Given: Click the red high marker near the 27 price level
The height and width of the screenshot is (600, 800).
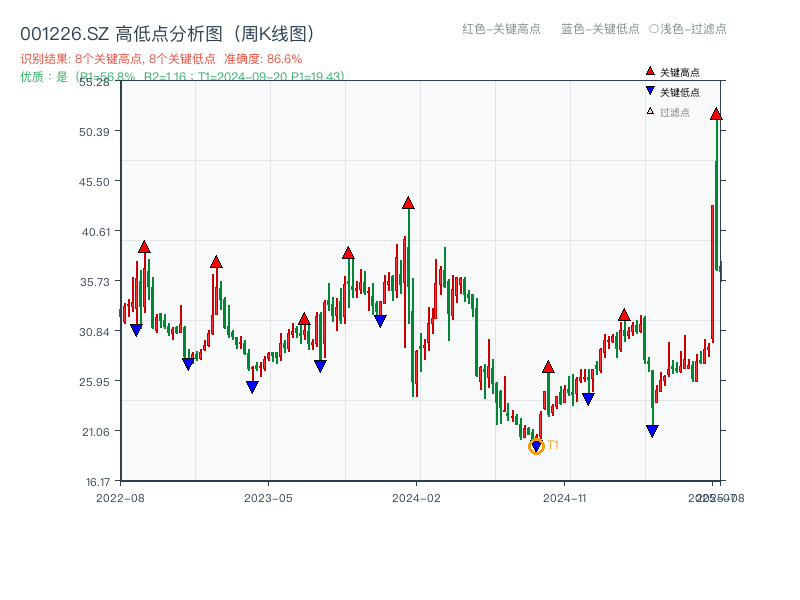Looking at the screenshot, I should pyautogui.click(x=548, y=367).
